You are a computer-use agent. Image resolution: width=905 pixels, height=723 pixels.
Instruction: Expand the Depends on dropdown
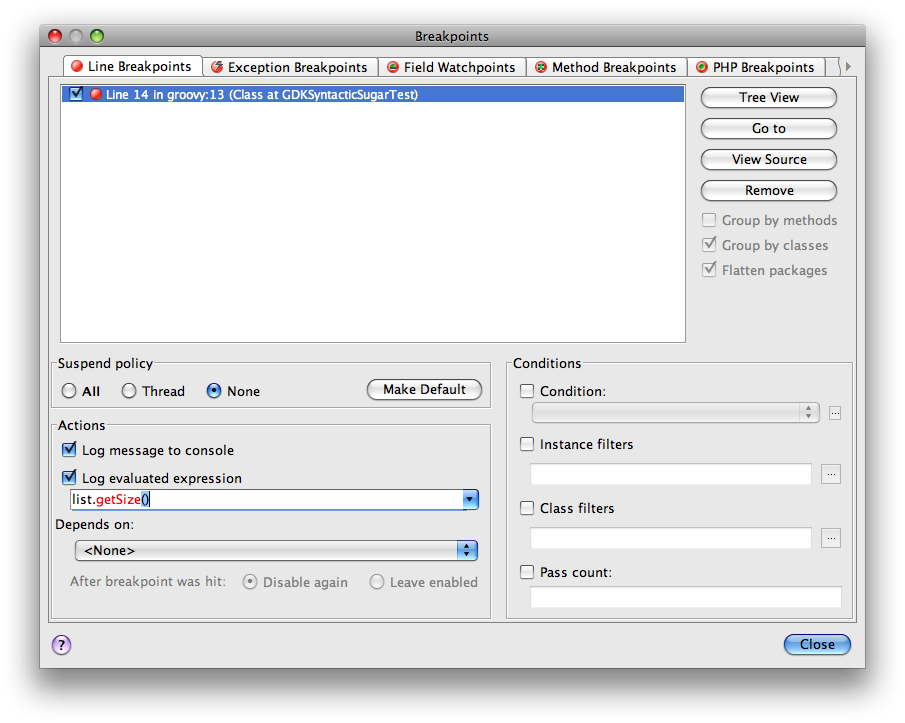[x=466, y=550]
